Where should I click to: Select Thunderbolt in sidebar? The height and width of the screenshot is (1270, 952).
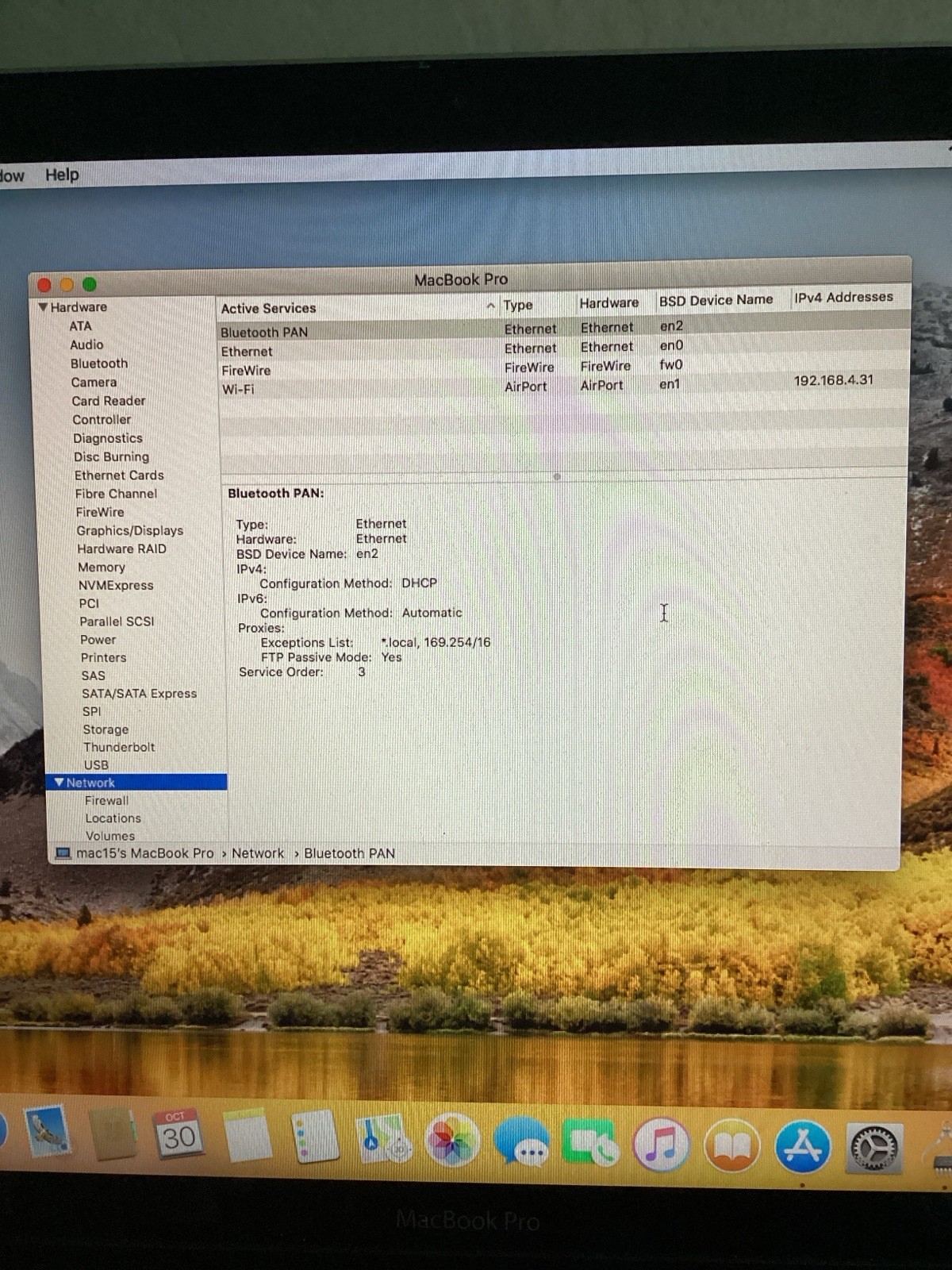coord(119,747)
